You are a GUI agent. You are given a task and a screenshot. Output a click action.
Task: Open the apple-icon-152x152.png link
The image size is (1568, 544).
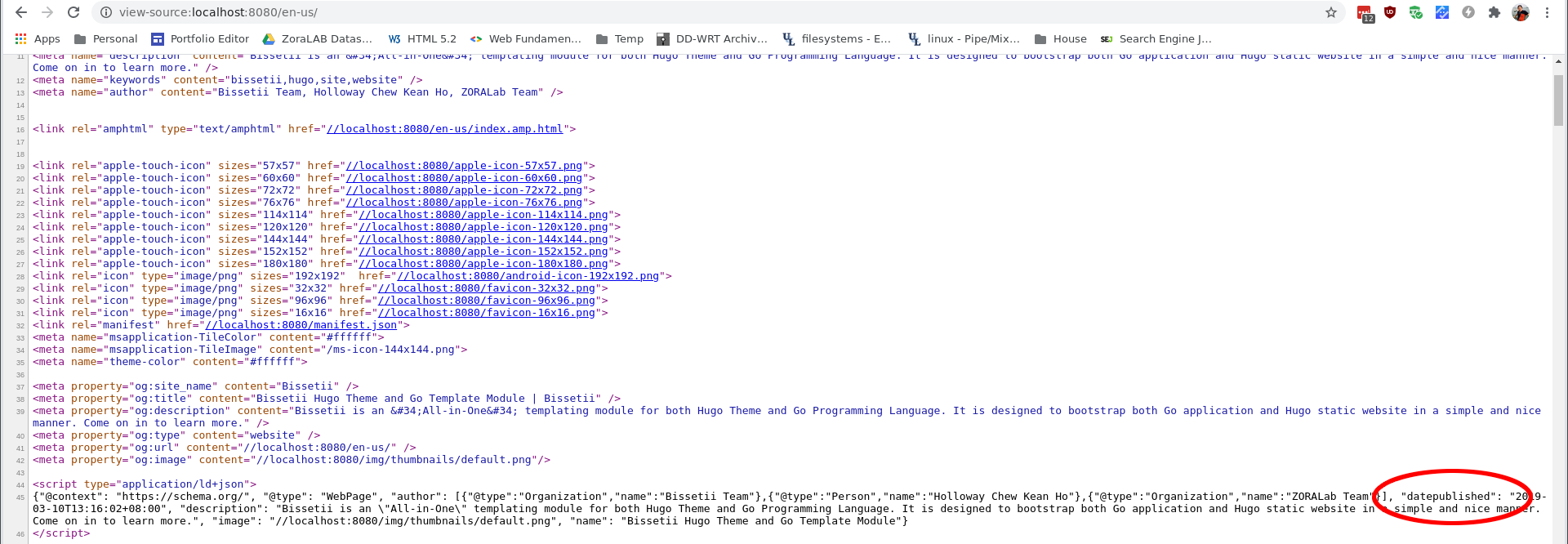(483, 252)
